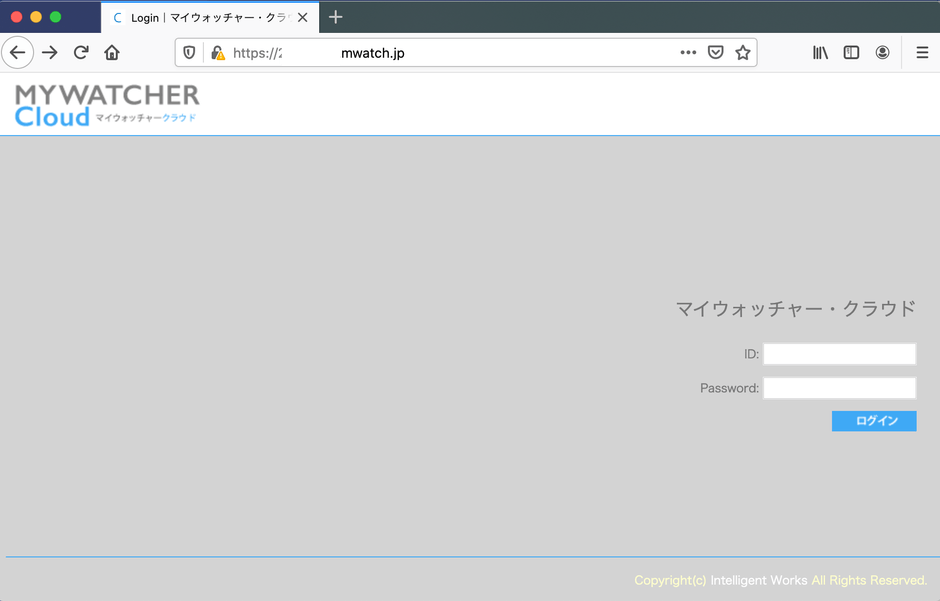940x601 pixels.
Task: Click the Firefox tracking protection shield icon
Action: pos(188,52)
